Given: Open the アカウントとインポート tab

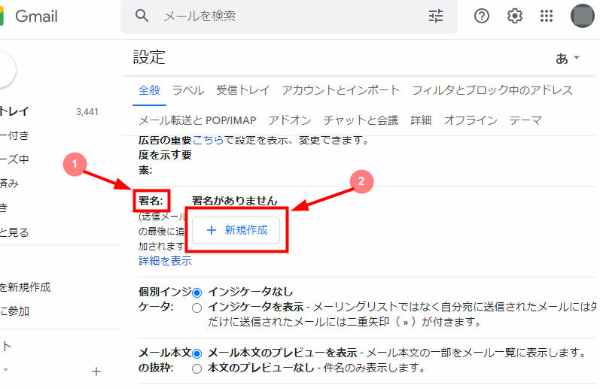Looking at the screenshot, I should (341, 90).
